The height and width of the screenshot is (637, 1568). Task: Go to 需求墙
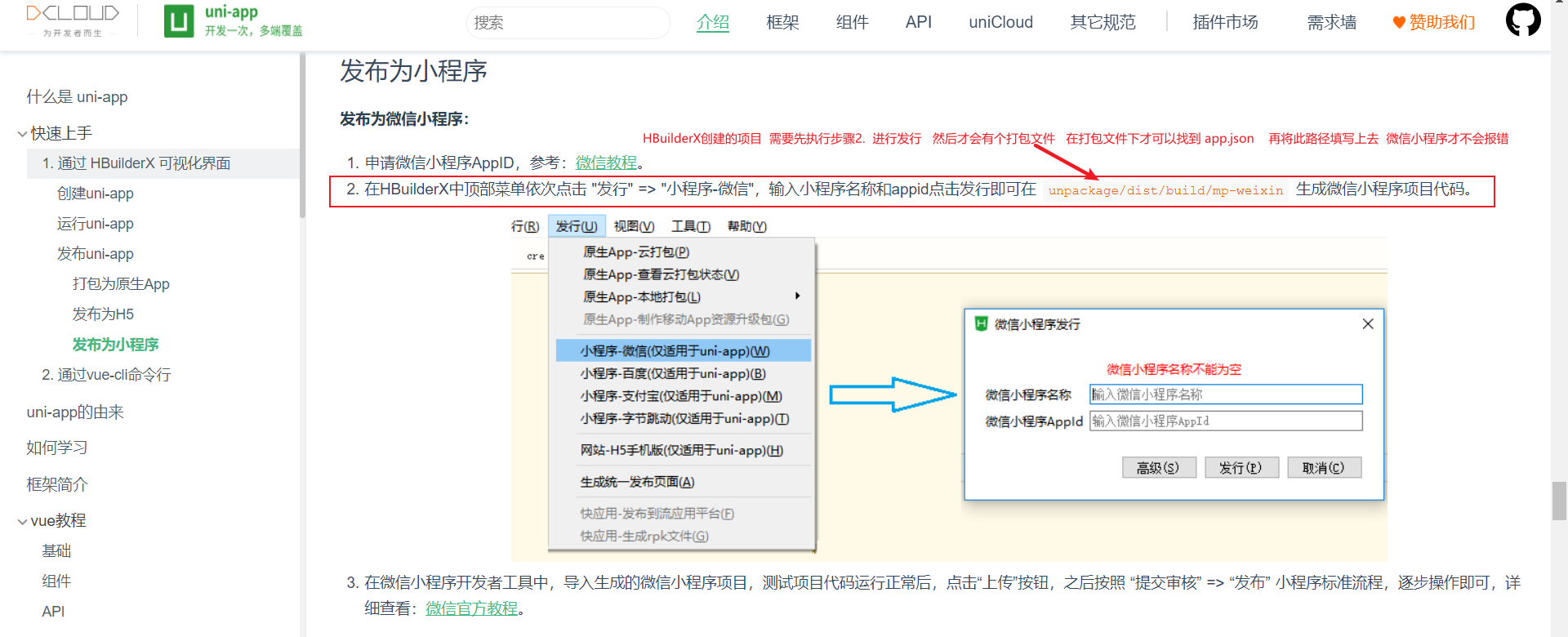1332,22
